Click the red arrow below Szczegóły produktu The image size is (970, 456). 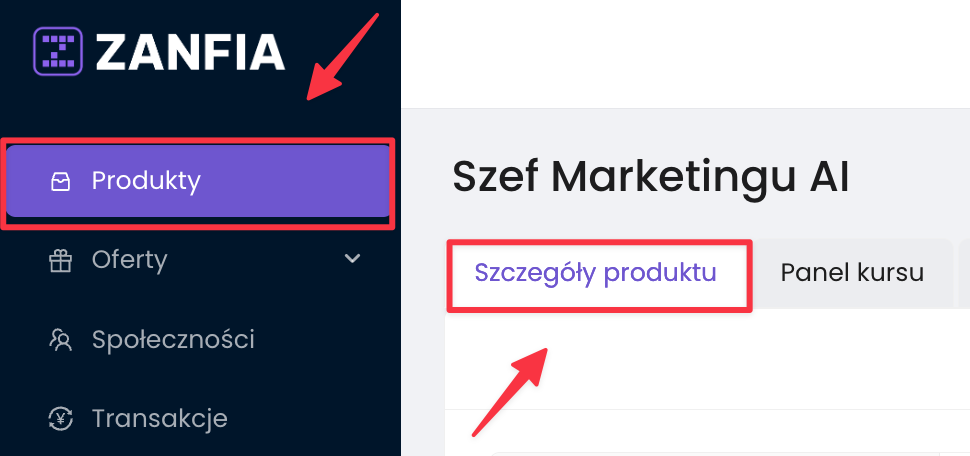pos(510,390)
